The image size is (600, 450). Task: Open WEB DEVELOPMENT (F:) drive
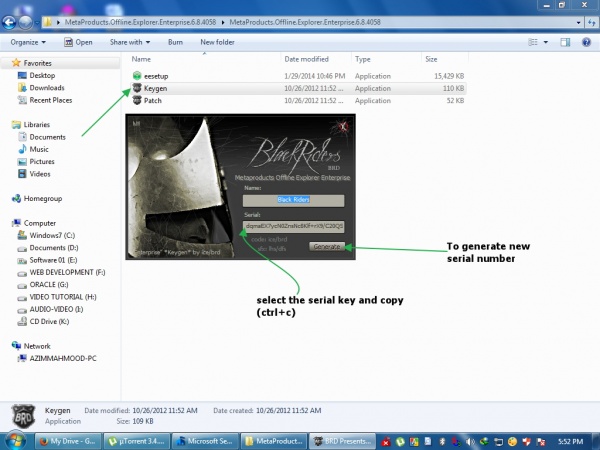[x=67, y=272]
